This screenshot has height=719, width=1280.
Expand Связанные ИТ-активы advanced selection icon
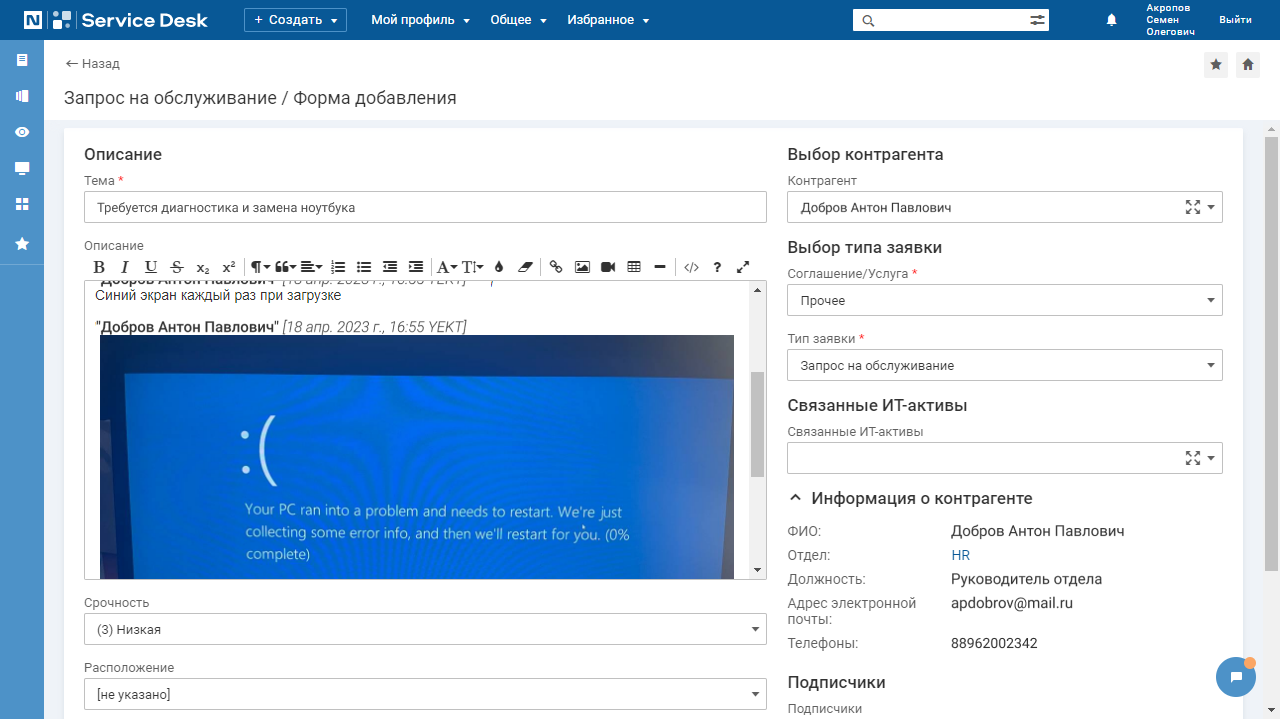[x=1192, y=458]
